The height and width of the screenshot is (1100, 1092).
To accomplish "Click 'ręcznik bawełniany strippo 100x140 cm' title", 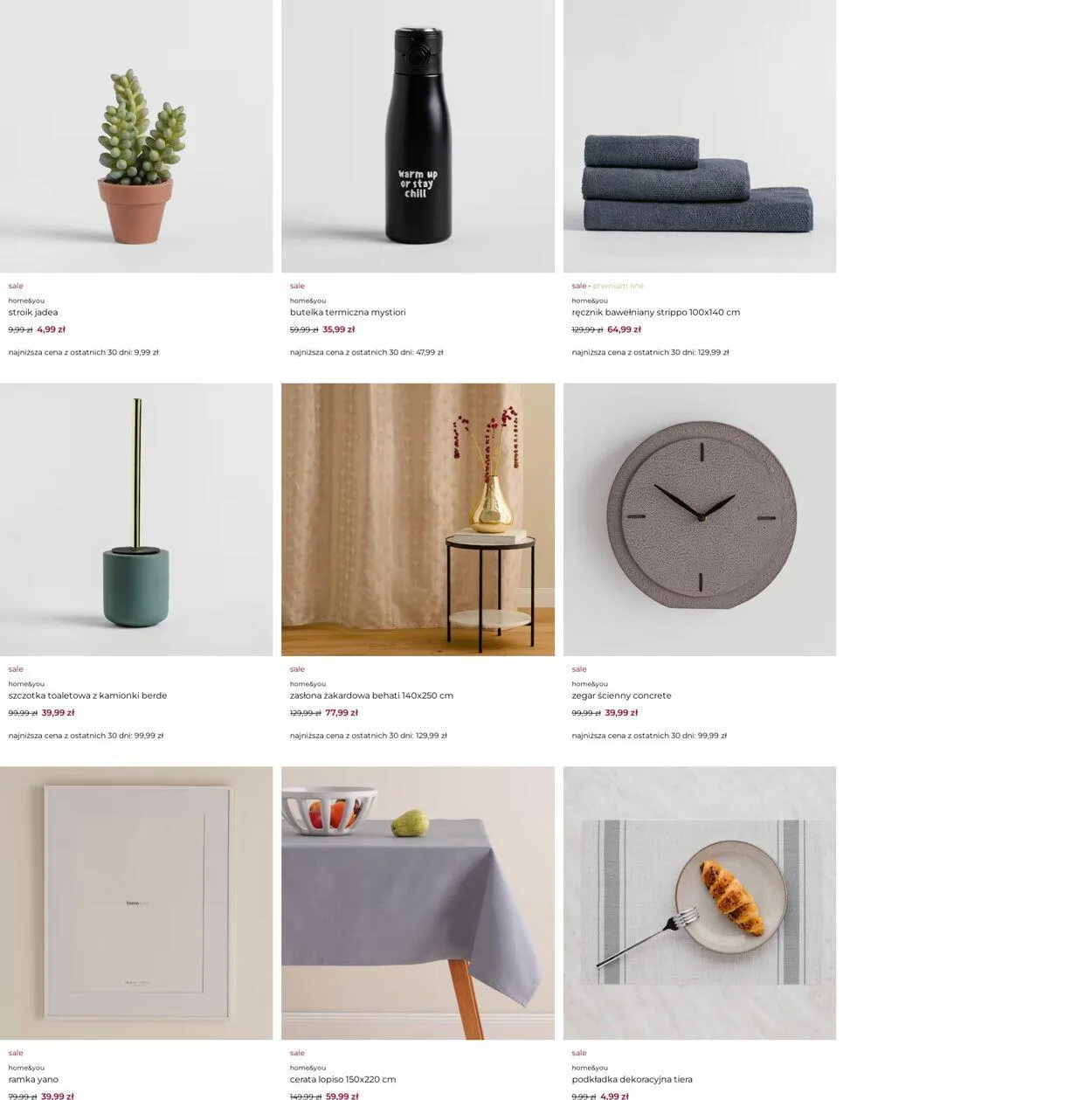I will (x=656, y=313).
